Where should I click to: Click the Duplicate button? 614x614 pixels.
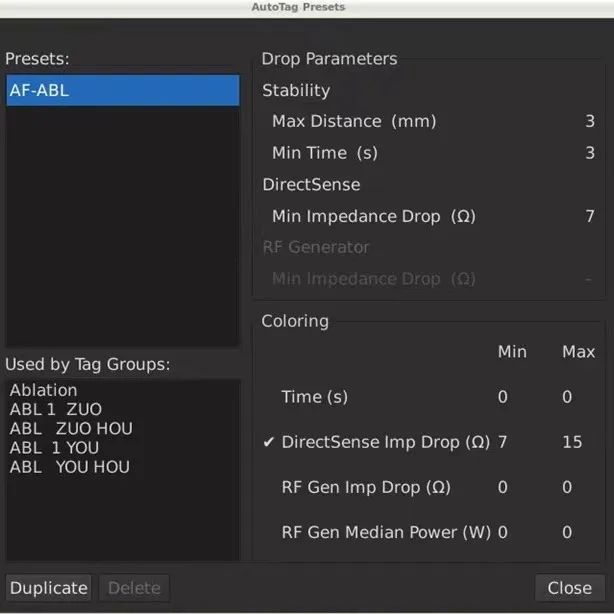(49, 588)
